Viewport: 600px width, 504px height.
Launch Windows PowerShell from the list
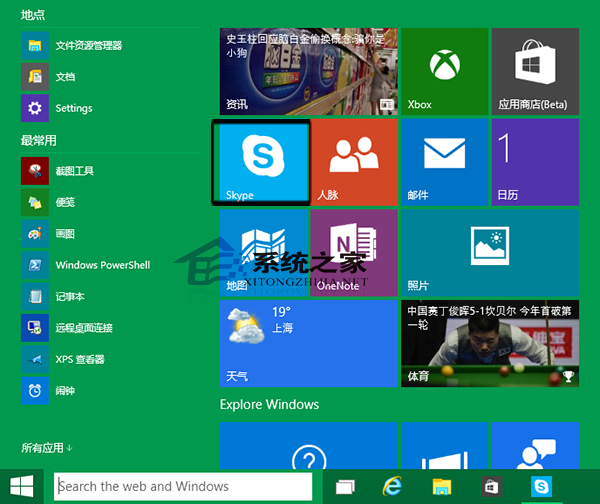pyautogui.click(x=102, y=265)
